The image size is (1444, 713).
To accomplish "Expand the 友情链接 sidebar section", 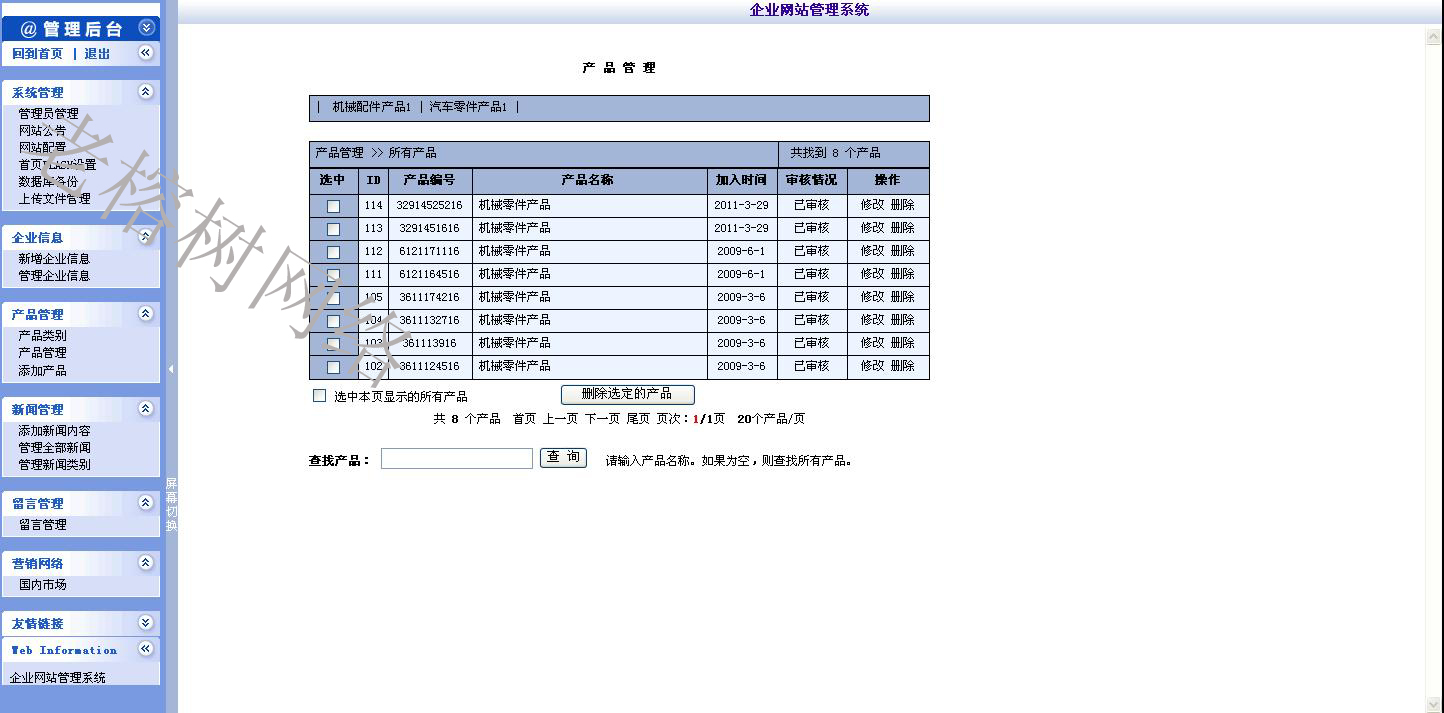I will [x=145, y=623].
